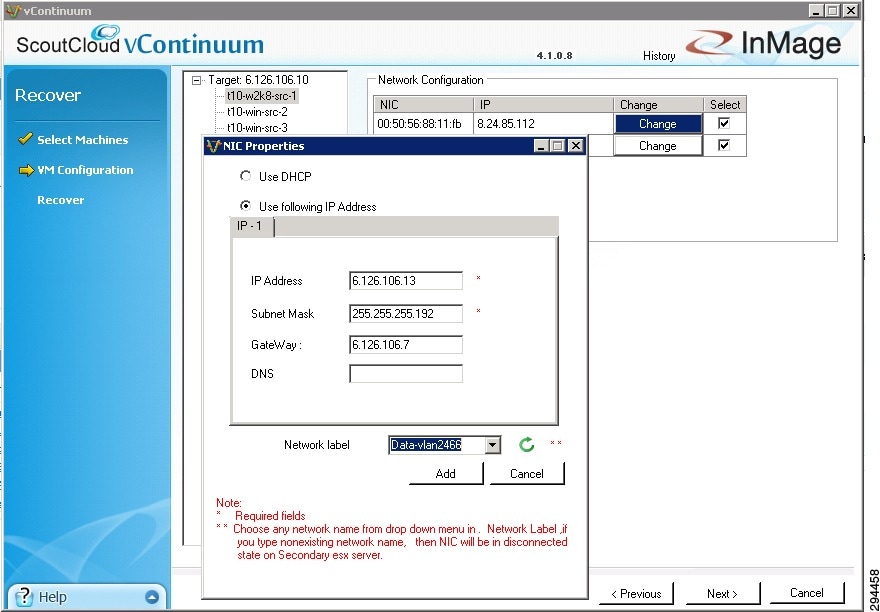Select the Use DHCP radio button
Image resolution: width=880 pixels, height=612 pixels.
point(245,176)
